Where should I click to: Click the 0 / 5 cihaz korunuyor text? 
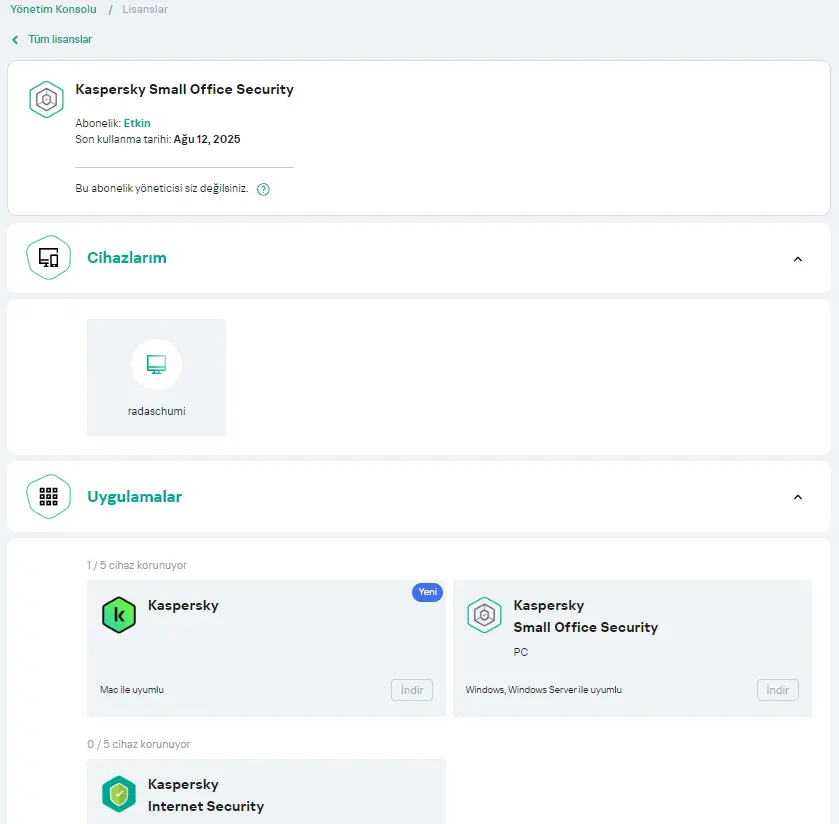pyautogui.click(x=139, y=744)
